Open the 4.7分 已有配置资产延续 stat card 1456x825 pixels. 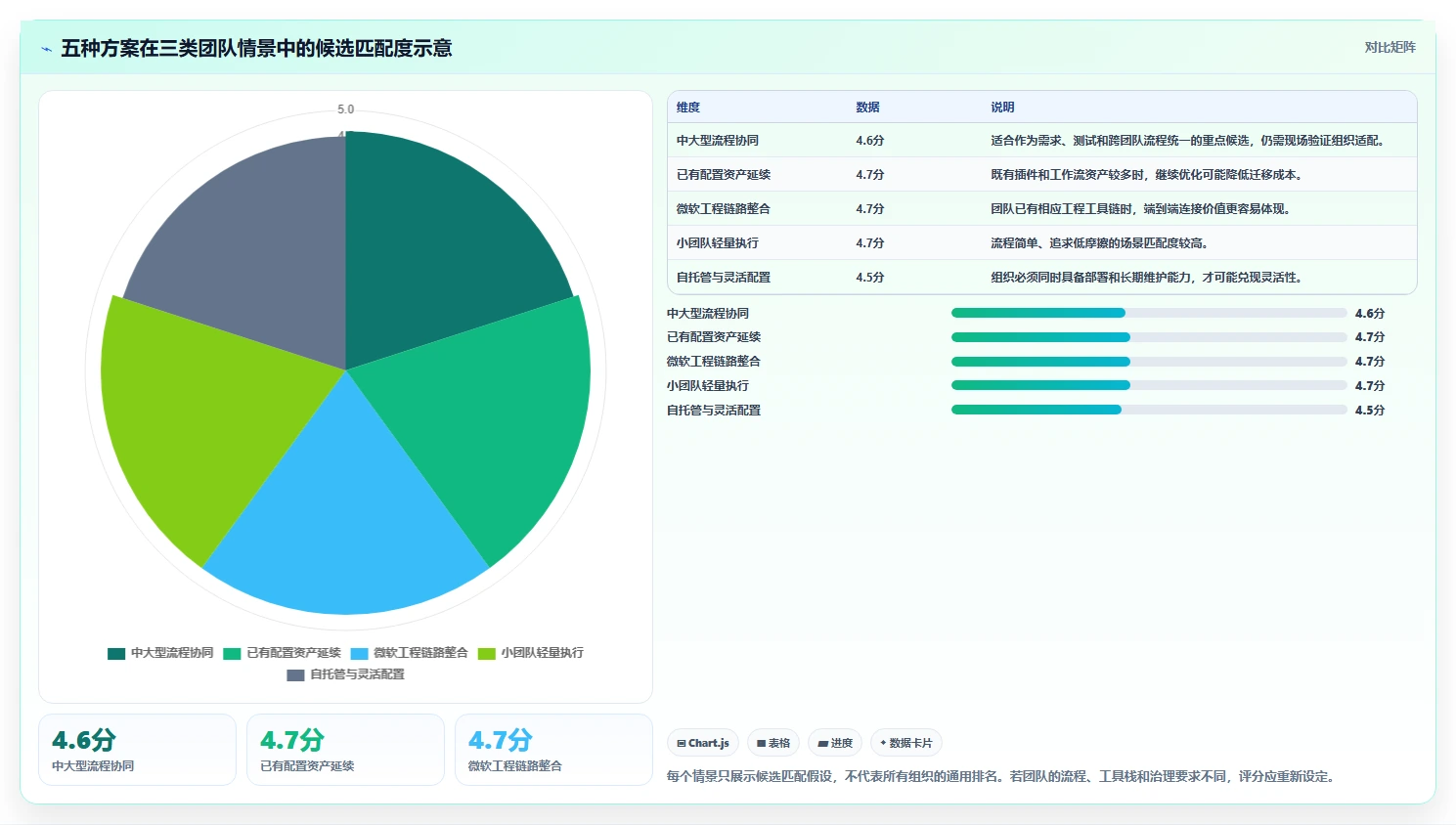tap(345, 750)
